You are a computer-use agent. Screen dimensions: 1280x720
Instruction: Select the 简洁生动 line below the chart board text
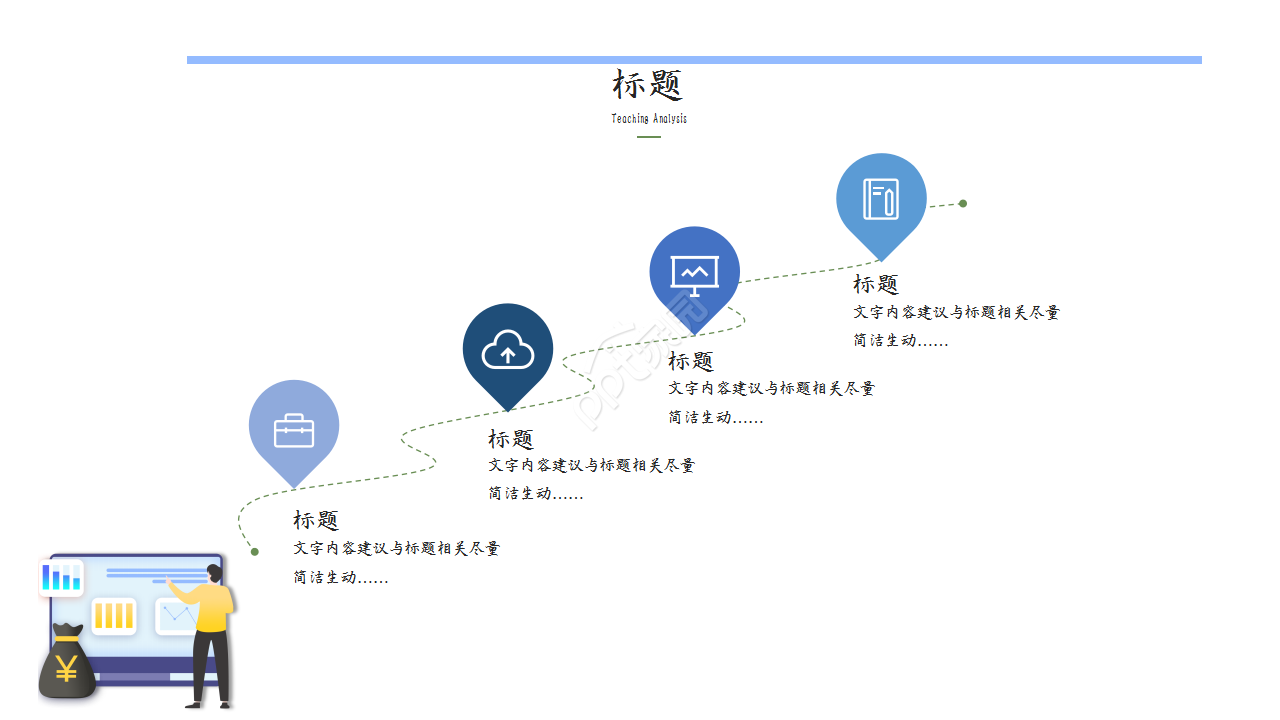(x=716, y=417)
